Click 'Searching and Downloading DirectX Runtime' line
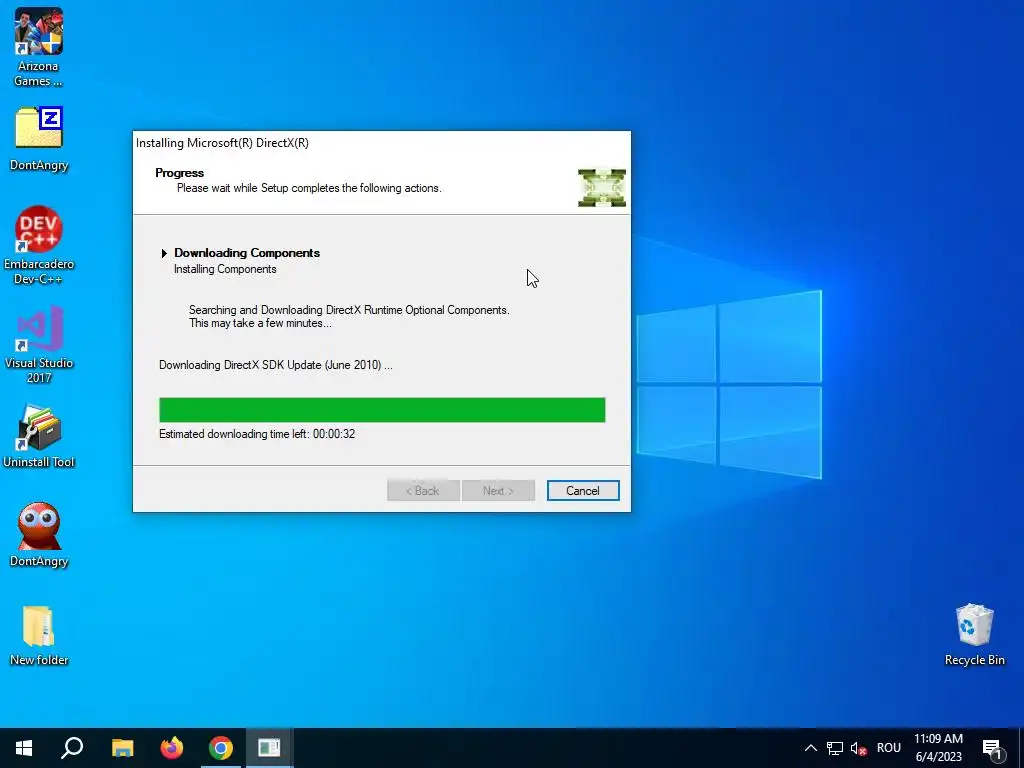 click(349, 310)
